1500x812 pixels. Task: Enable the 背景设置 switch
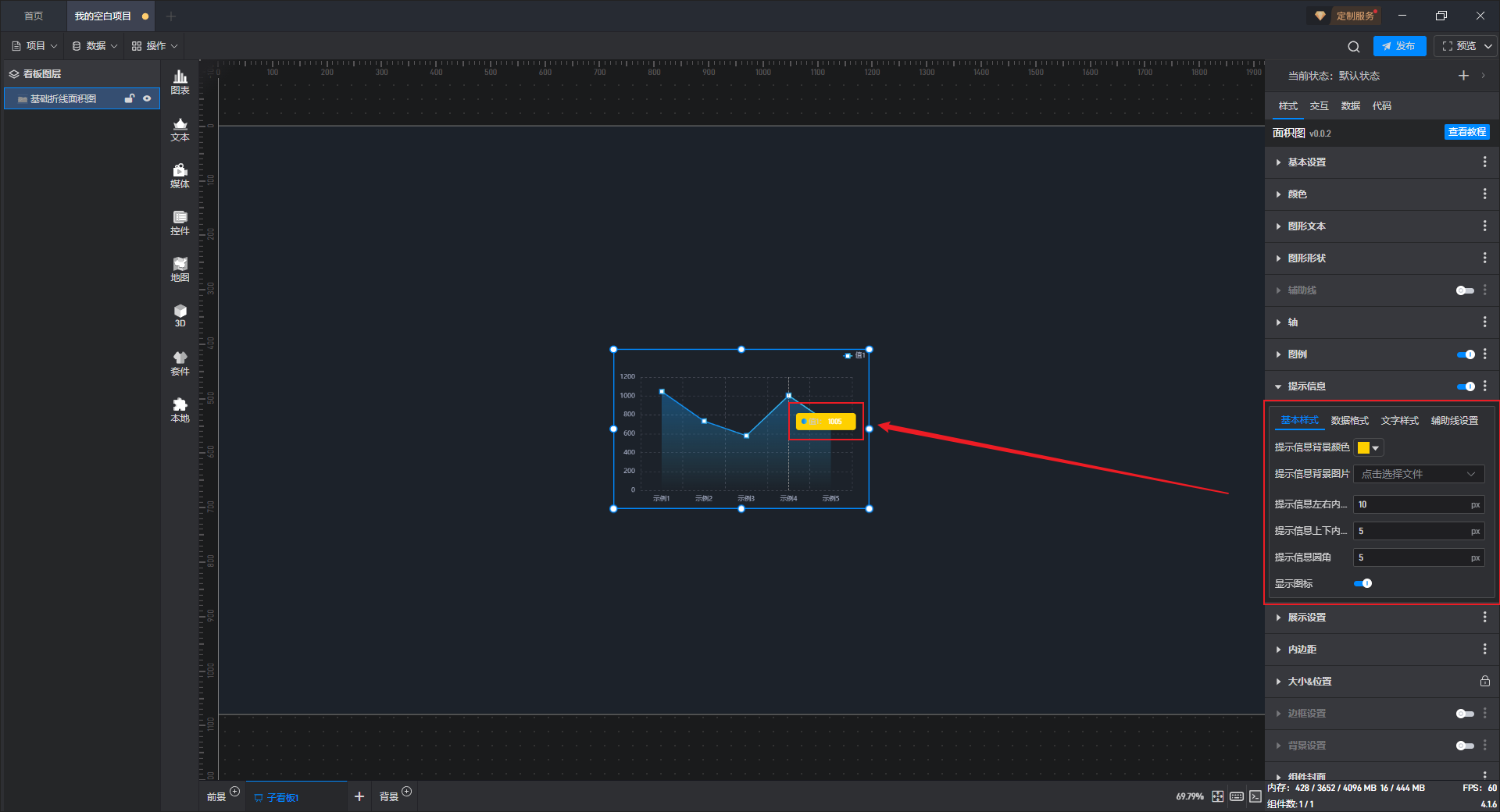pyautogui.click(x=1465, y=746)
